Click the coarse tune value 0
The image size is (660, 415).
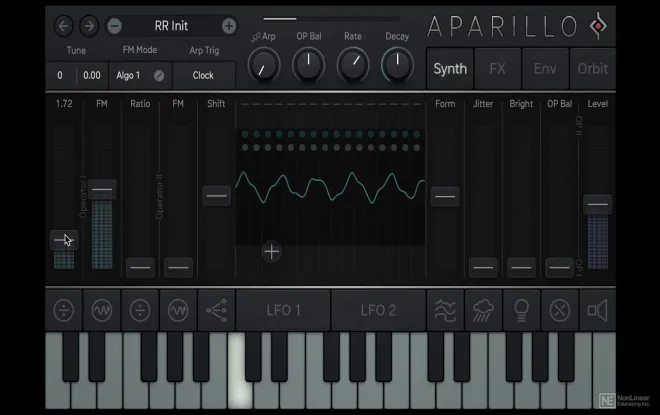pos(60,76)
